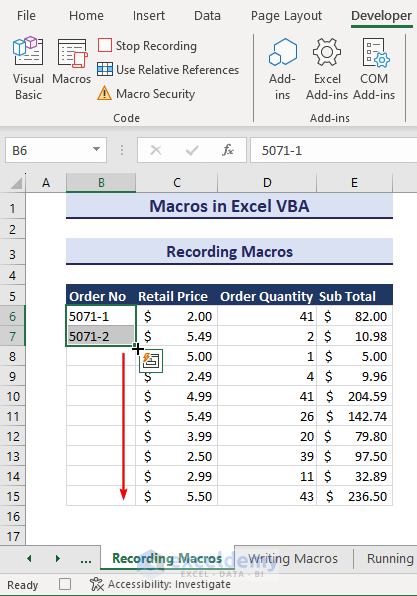Switch to the Writing Macros sheet
This screenshot has height=596, width=417.
(293, 558)
